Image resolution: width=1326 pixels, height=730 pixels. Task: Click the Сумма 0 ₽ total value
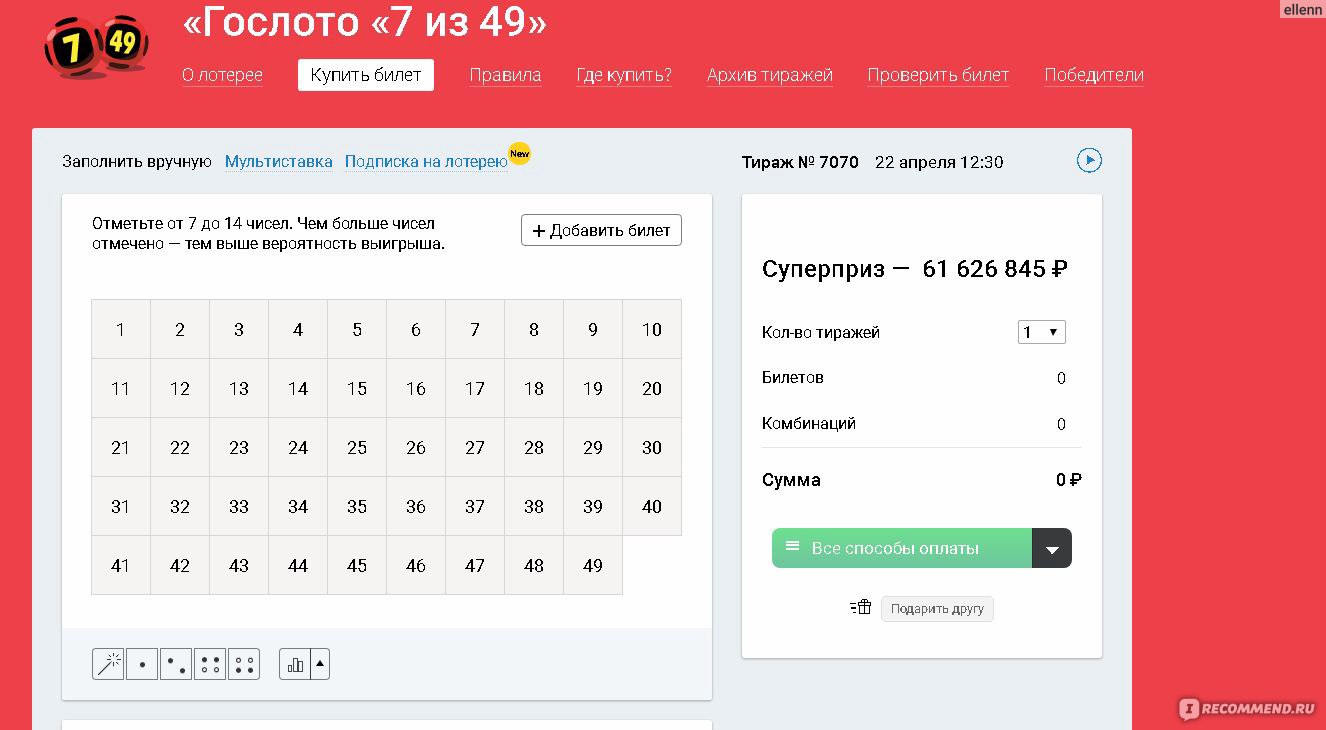(x=1069, y=480)
